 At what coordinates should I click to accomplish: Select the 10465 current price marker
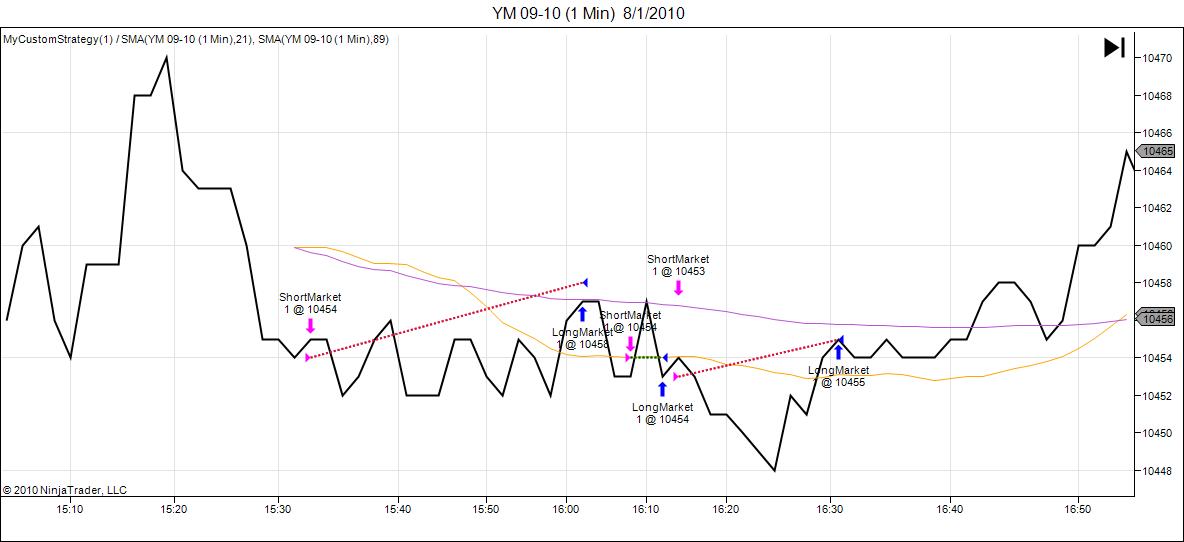pos(1158,151)
